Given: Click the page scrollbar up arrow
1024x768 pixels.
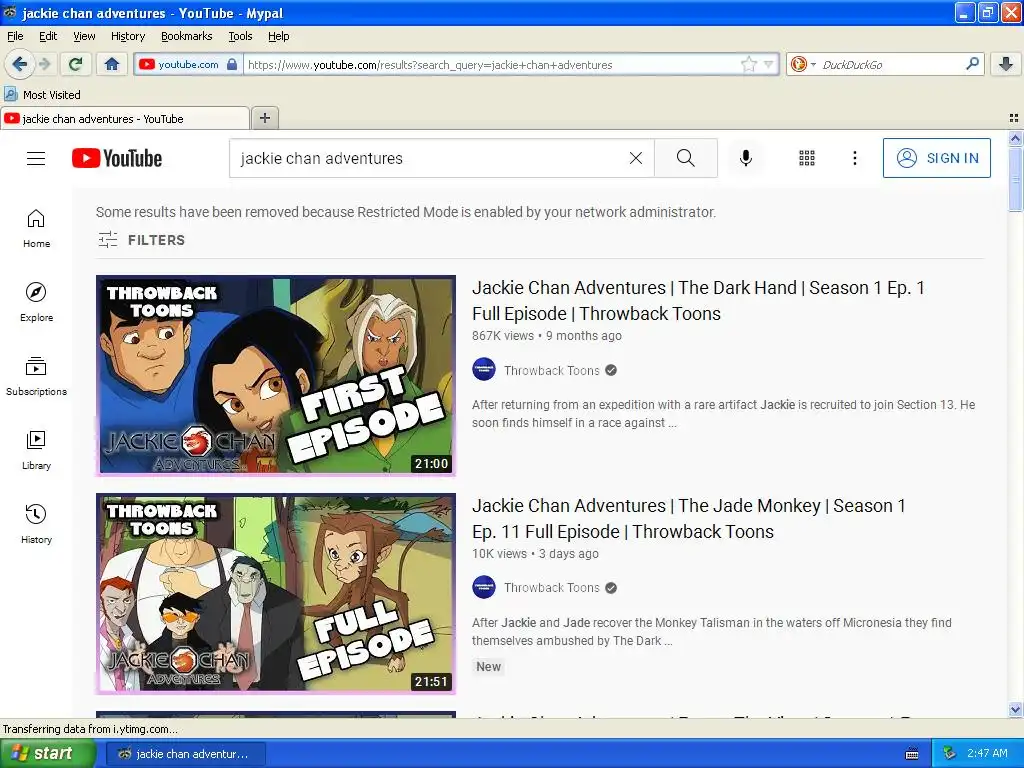Looking at the screenshot, I should [x=1015, y=138].
